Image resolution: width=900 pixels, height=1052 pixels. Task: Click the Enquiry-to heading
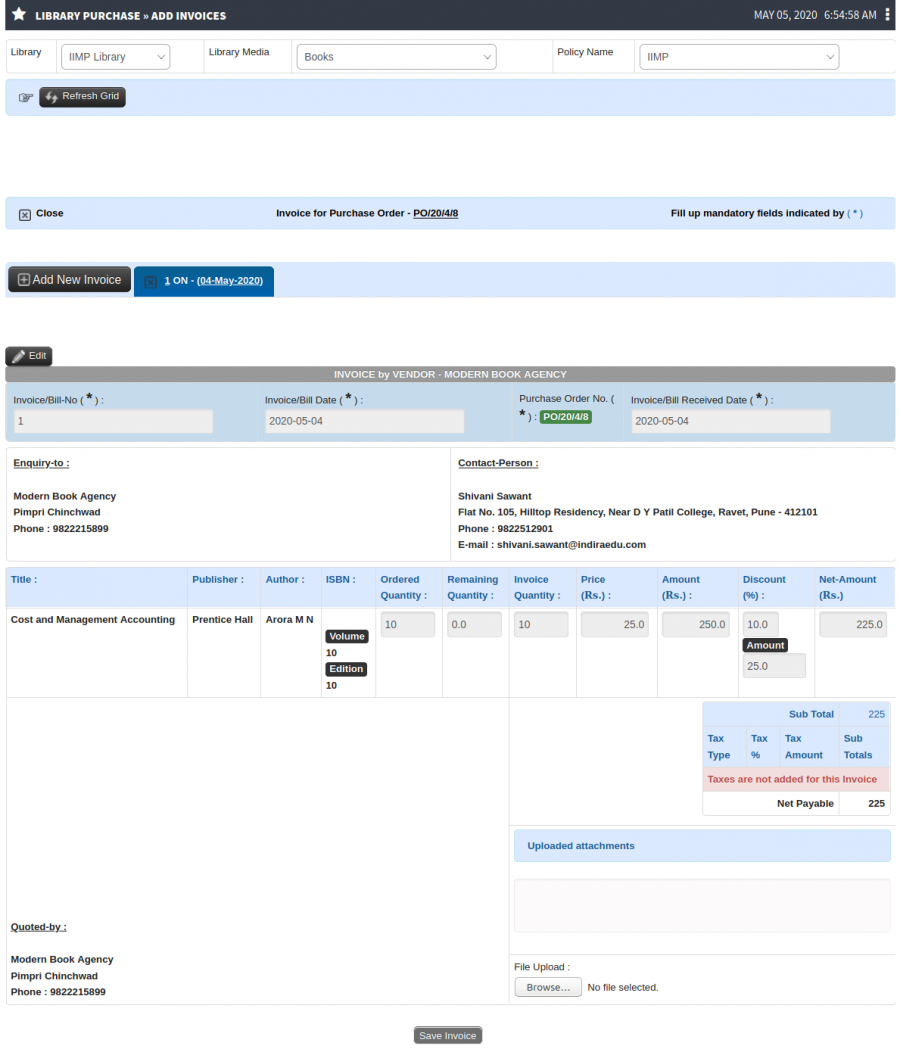tap(42, 463)
